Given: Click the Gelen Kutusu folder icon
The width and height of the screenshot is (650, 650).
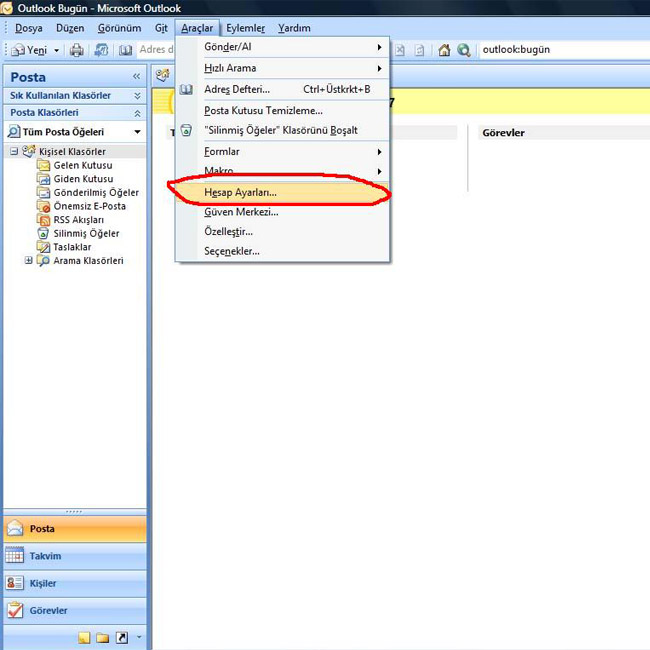Looking at the screenshot, I should [43, 165].
